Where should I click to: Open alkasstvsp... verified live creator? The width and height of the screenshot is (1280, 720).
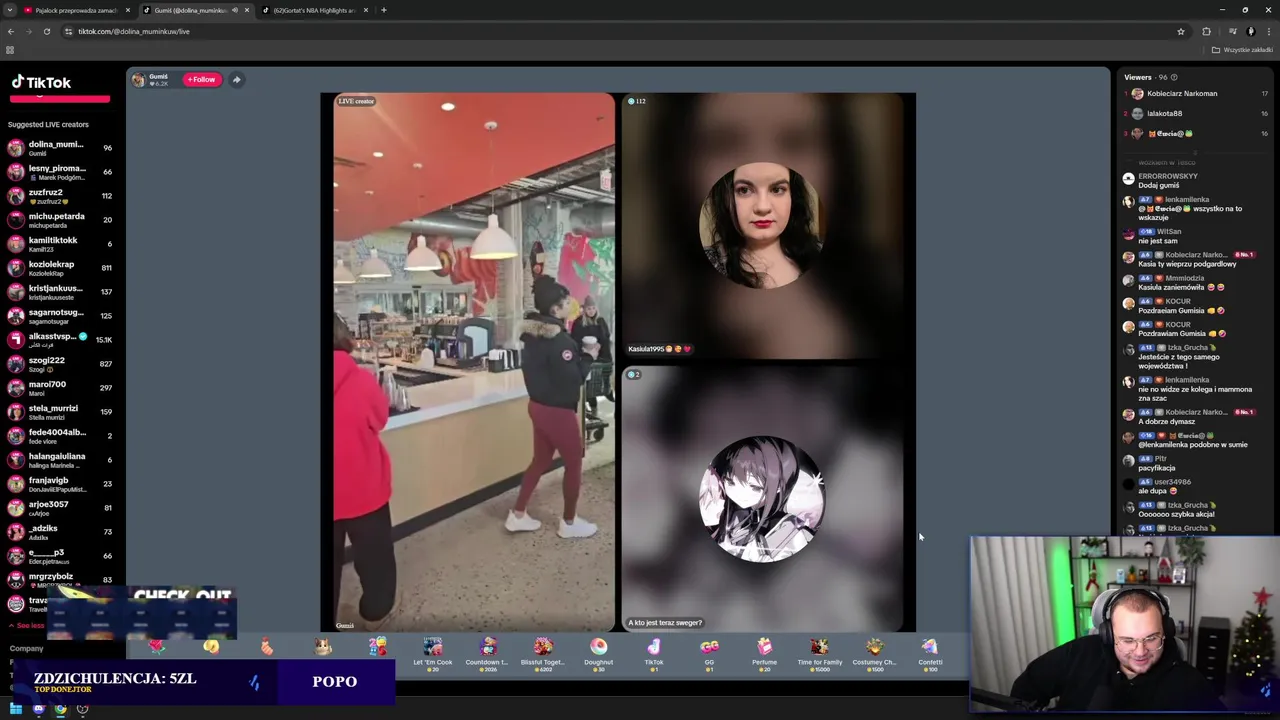(x=60, y=340)
